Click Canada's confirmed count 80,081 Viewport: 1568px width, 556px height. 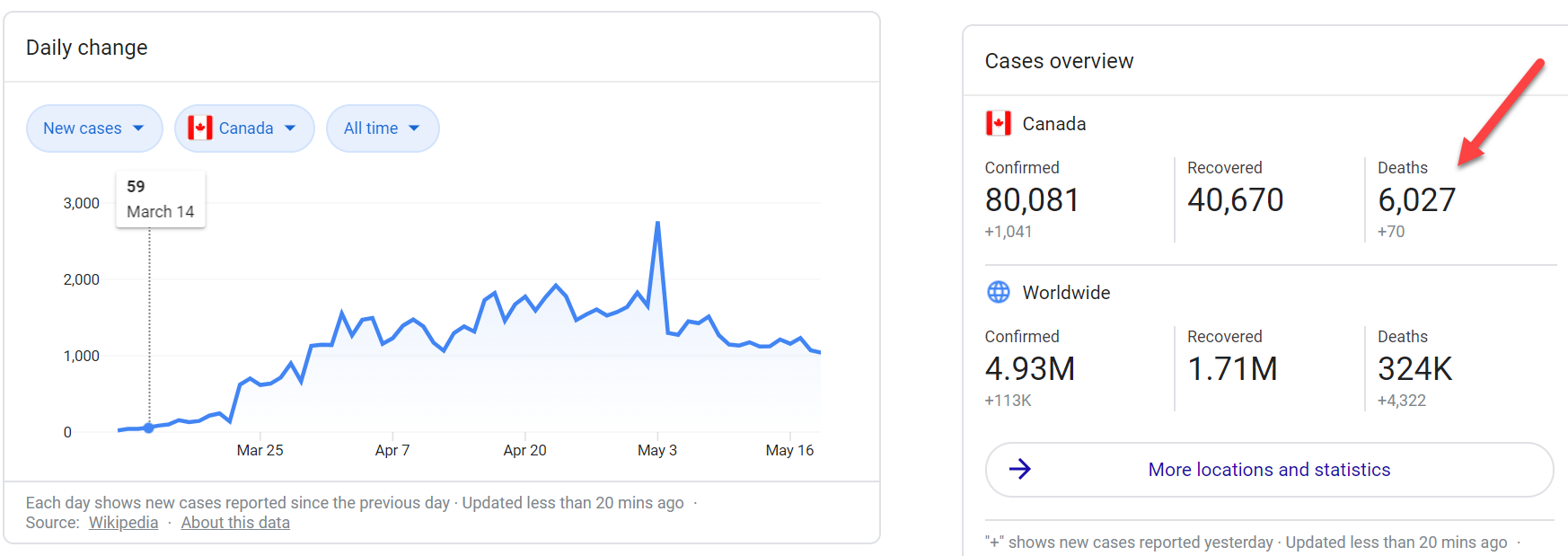pos(1032,200)
